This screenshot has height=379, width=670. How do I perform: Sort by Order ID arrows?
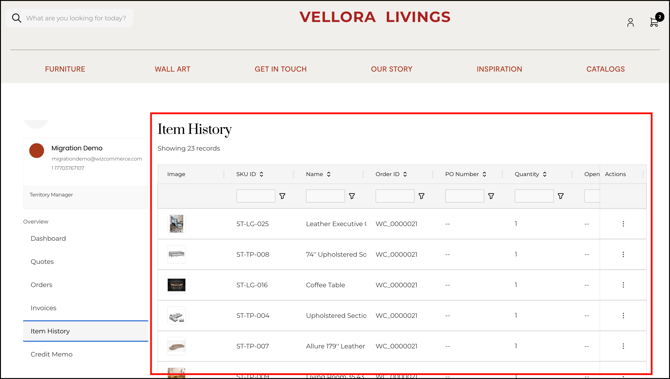pyautogui.click(x=405, y=174)
